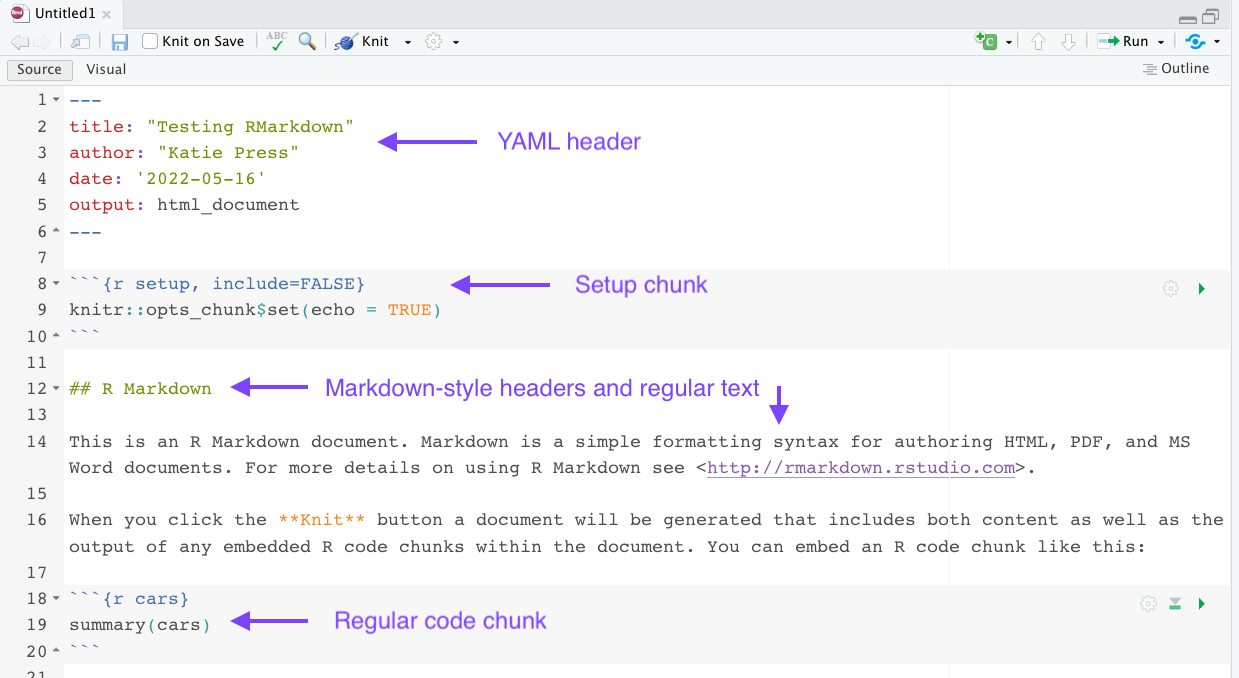Screen dimensions: 1239x678
Task: Run the current line or selection
Action: (x=1123, y=42)
